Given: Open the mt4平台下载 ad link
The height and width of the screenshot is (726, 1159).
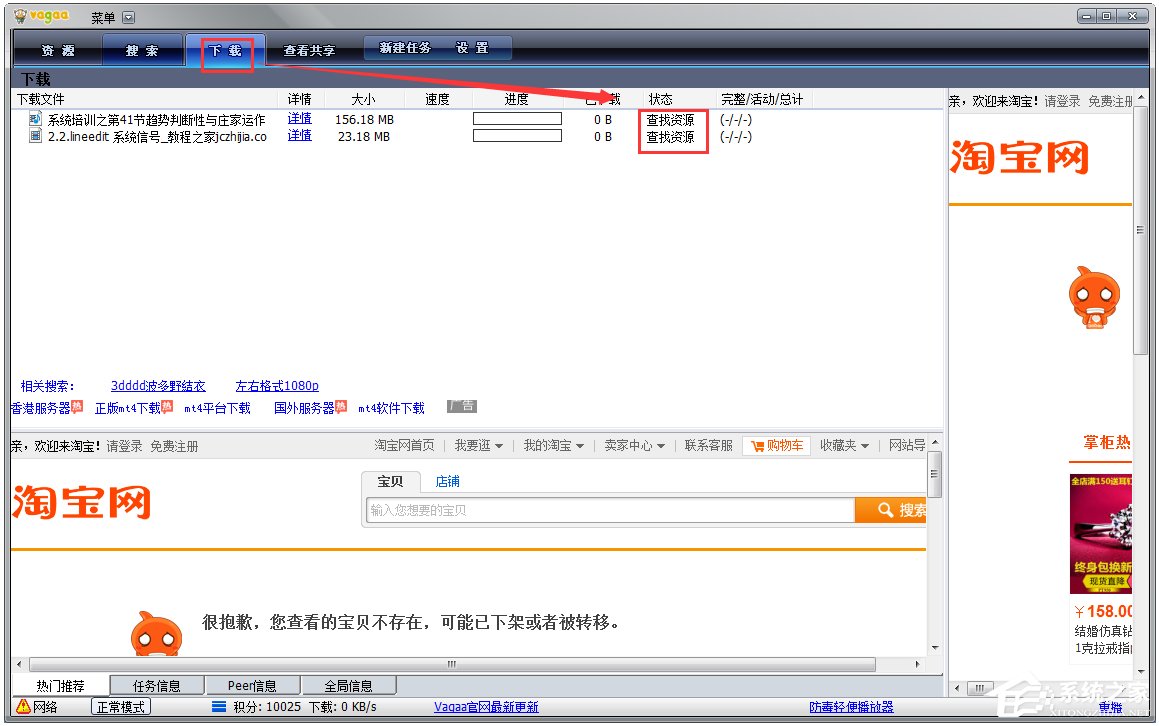Looking at the screenshot, I should [x=217, y=408].
